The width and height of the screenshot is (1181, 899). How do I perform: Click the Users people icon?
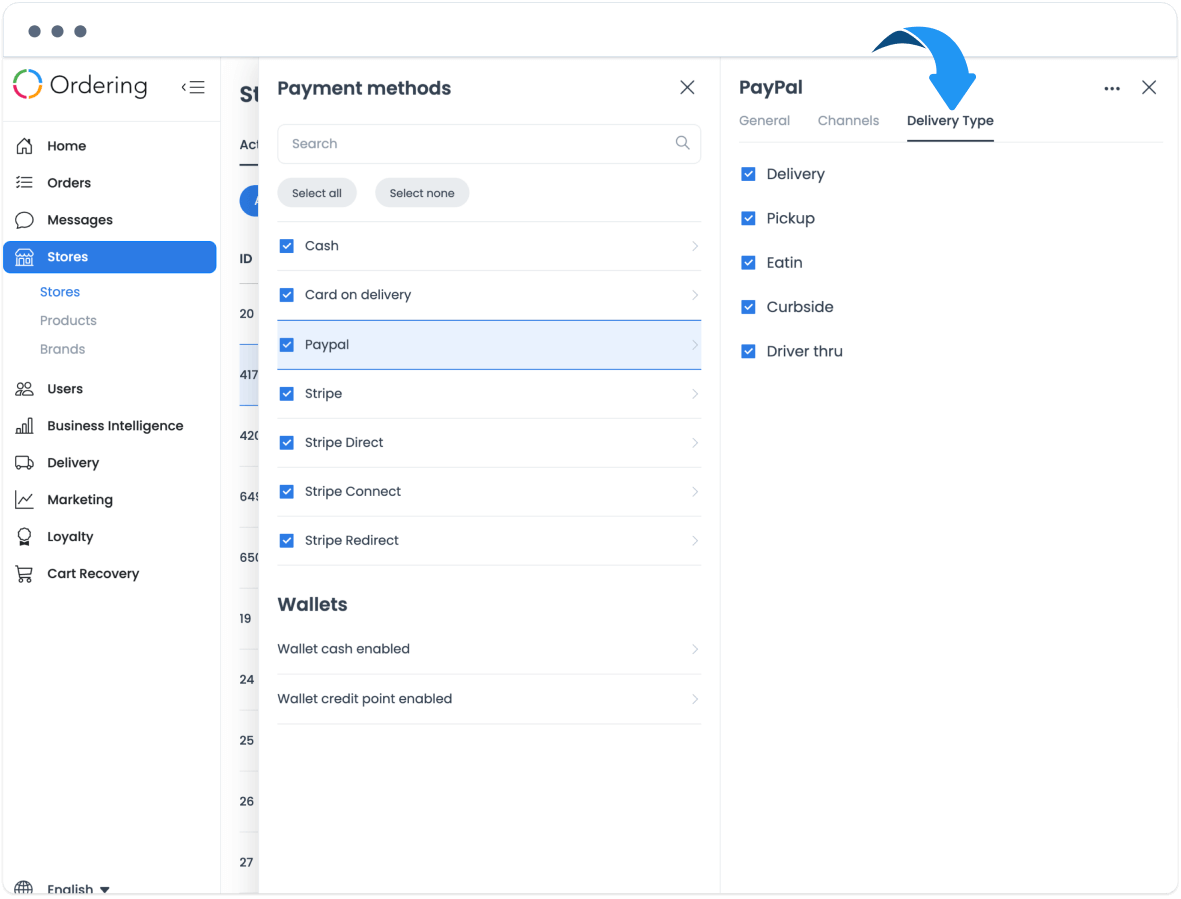[x=24, y=389]
